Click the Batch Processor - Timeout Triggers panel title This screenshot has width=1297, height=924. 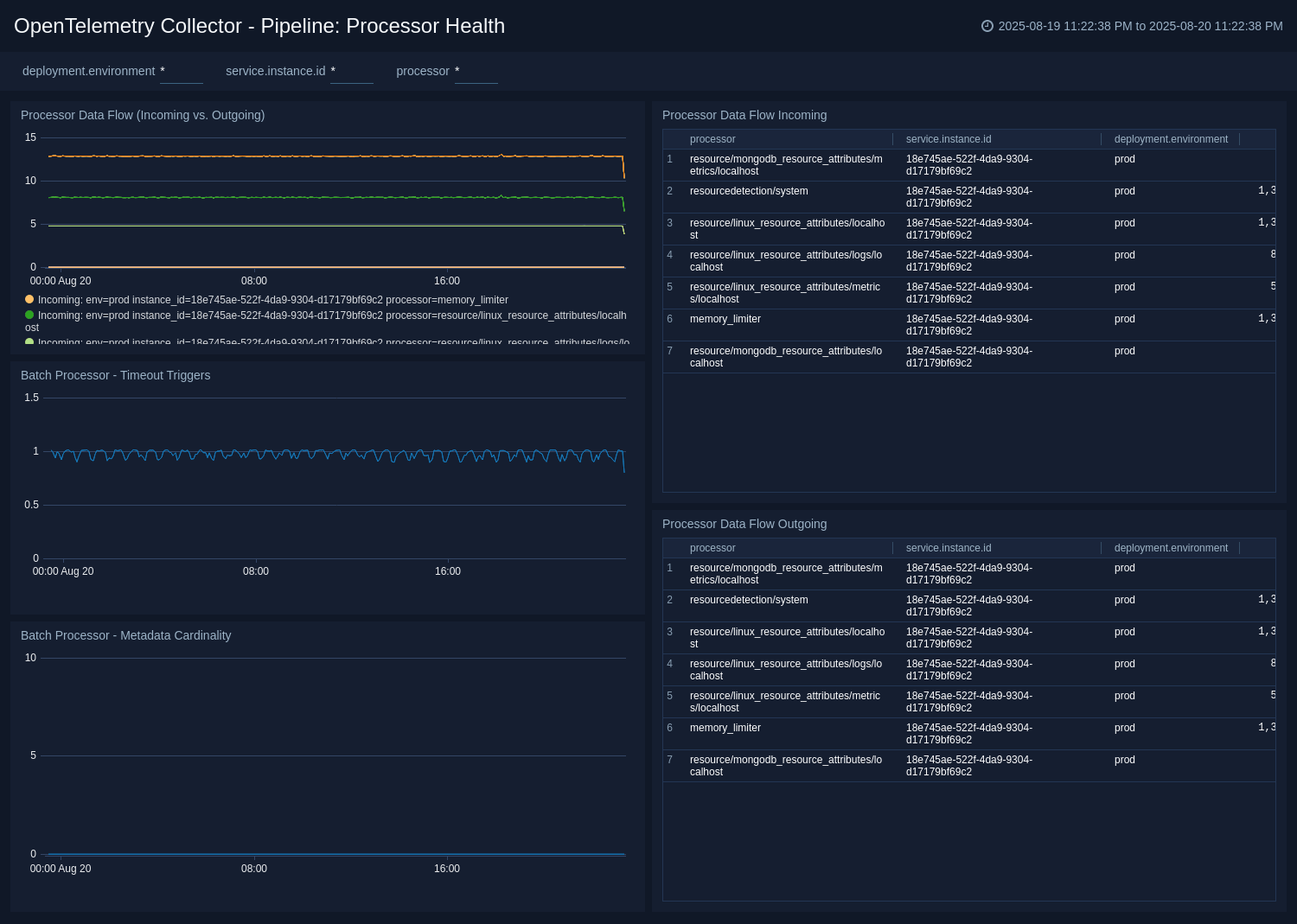[115, 375]
